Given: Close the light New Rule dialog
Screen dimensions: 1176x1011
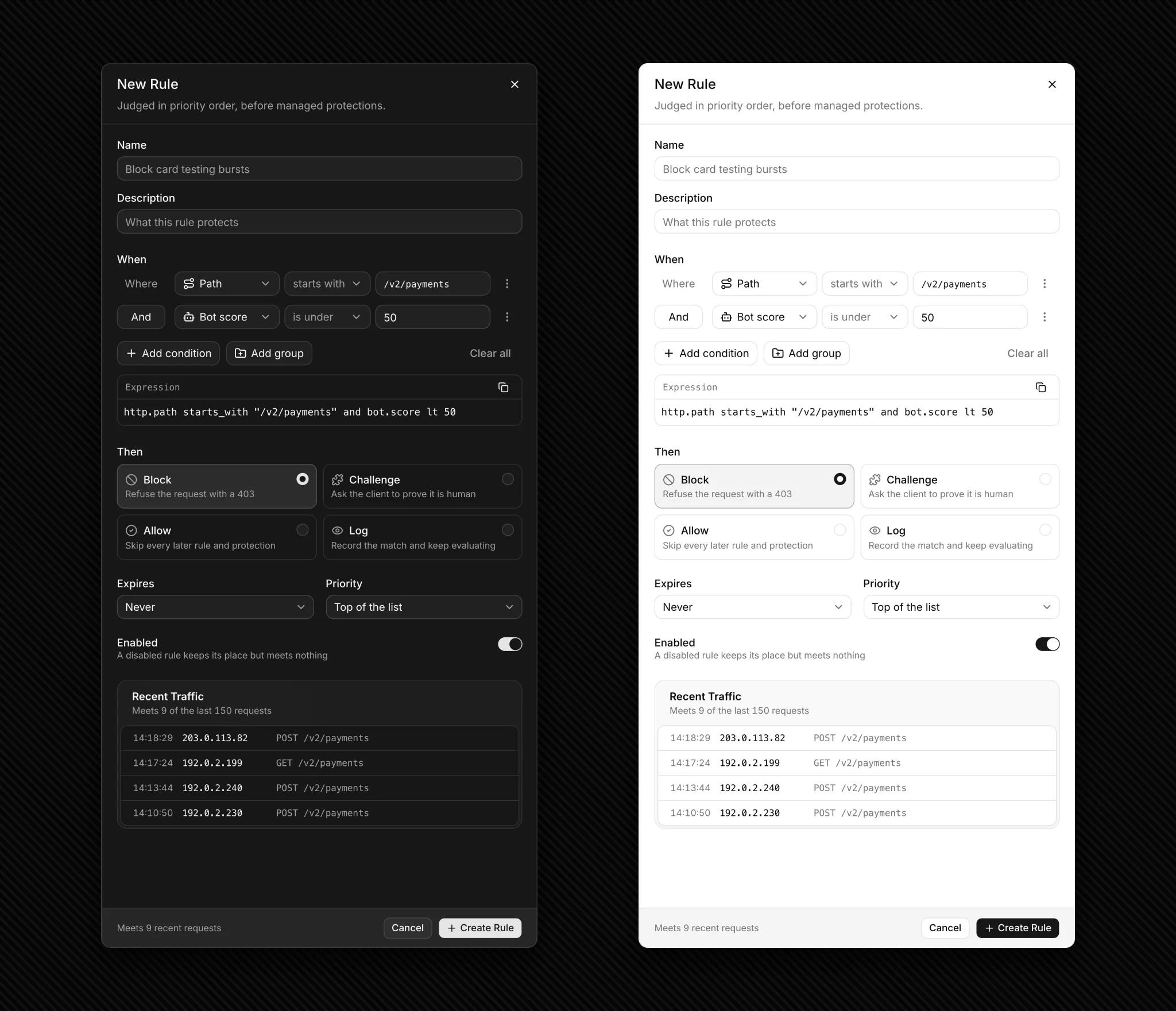Looking at the screenshot, I should (1052, 84).
